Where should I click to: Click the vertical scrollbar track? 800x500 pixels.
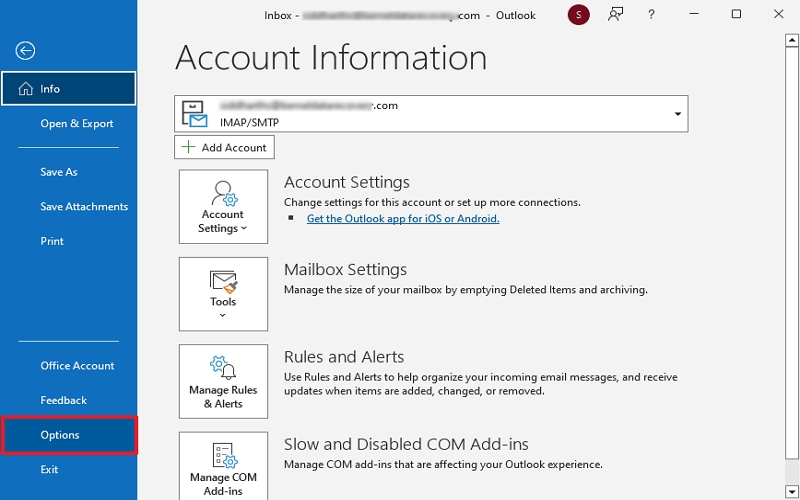click(792, 472)
